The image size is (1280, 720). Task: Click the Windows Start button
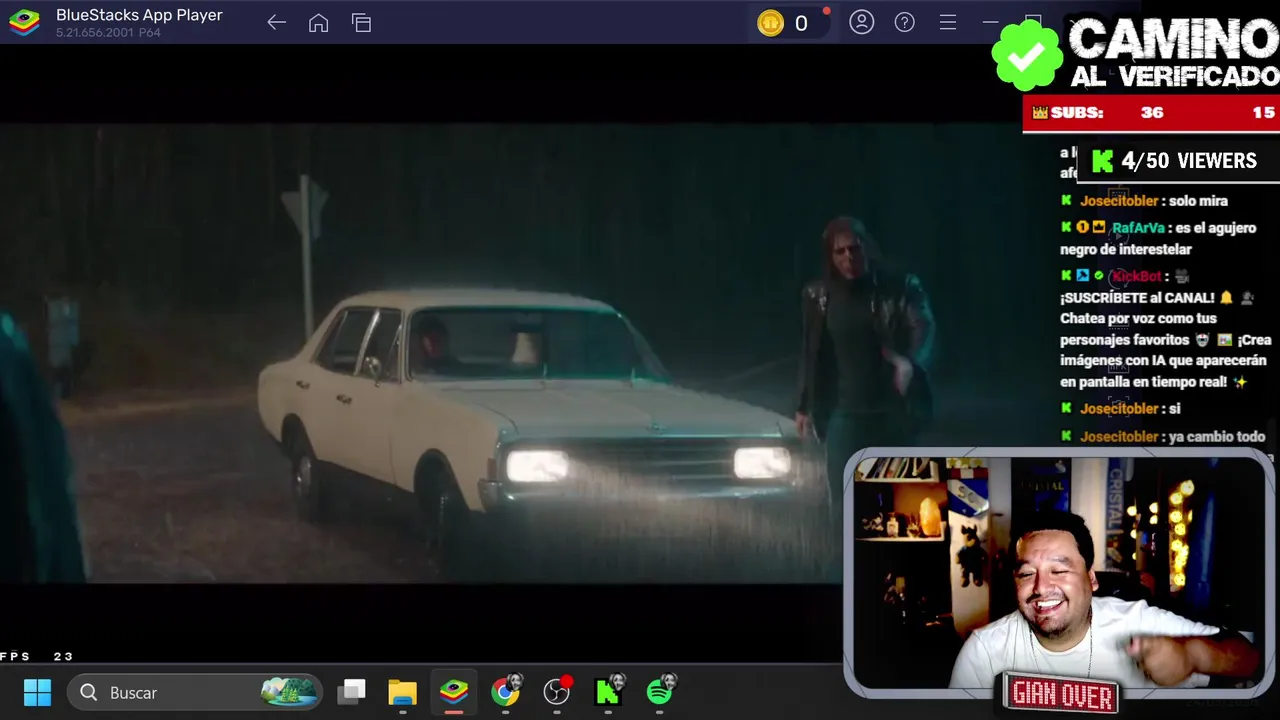coord(37,692)
